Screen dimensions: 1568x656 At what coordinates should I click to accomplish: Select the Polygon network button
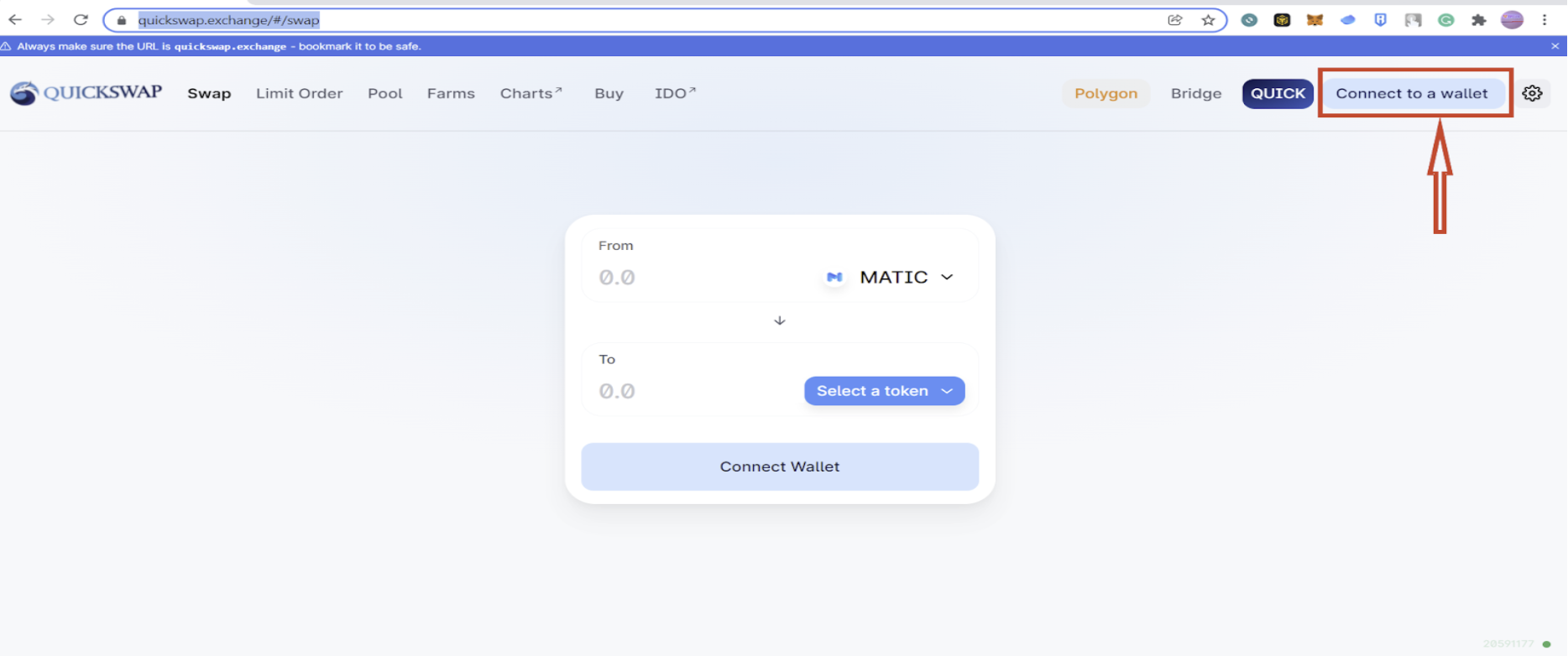click(x=1106, y=93)
